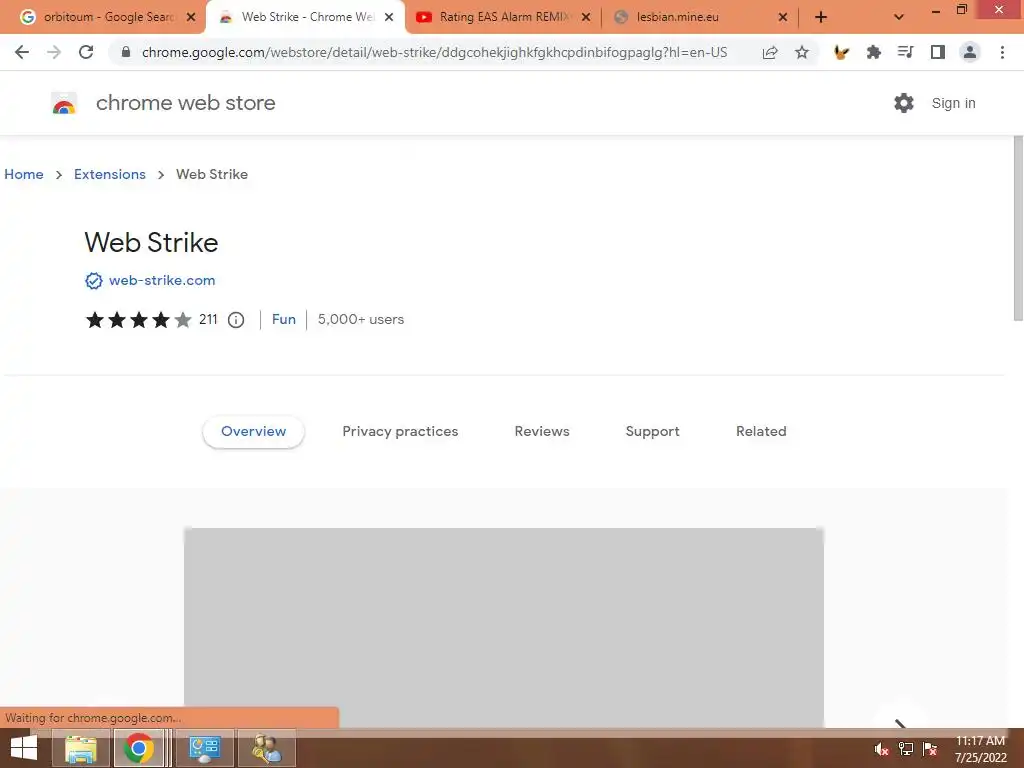
Task: Open a new browser tab
Action: [x=821, y=18]
